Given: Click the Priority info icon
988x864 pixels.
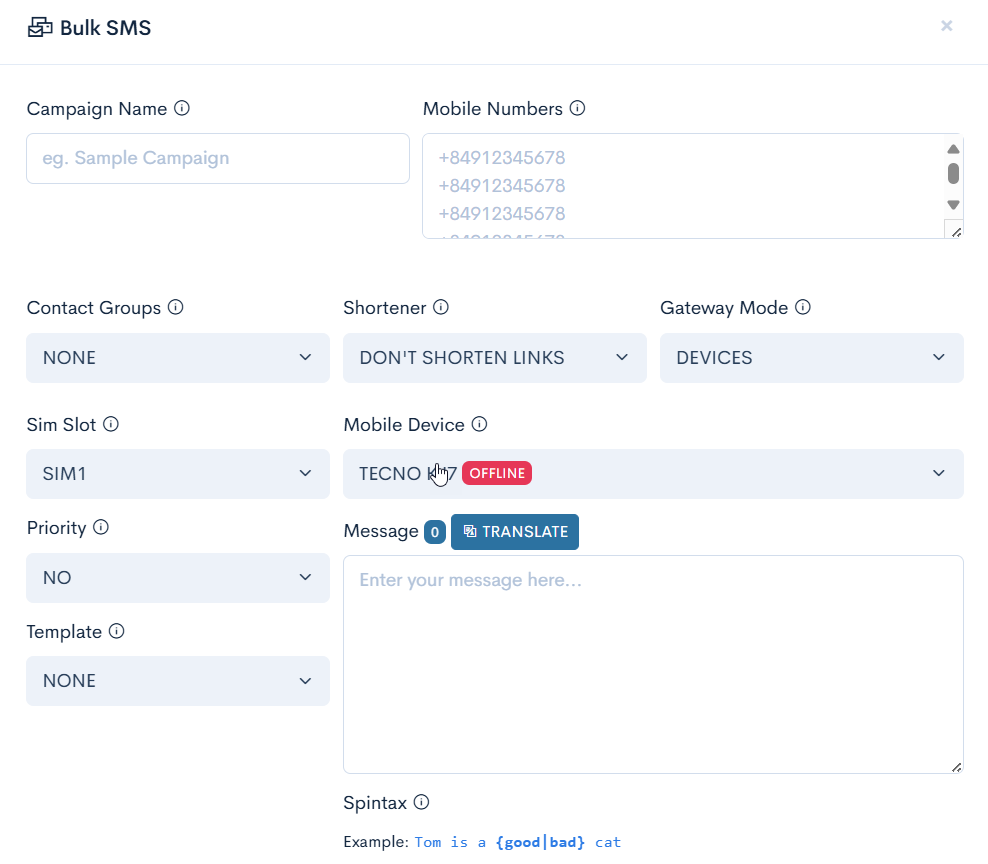Looking at the screenshot, I should 100,528.
